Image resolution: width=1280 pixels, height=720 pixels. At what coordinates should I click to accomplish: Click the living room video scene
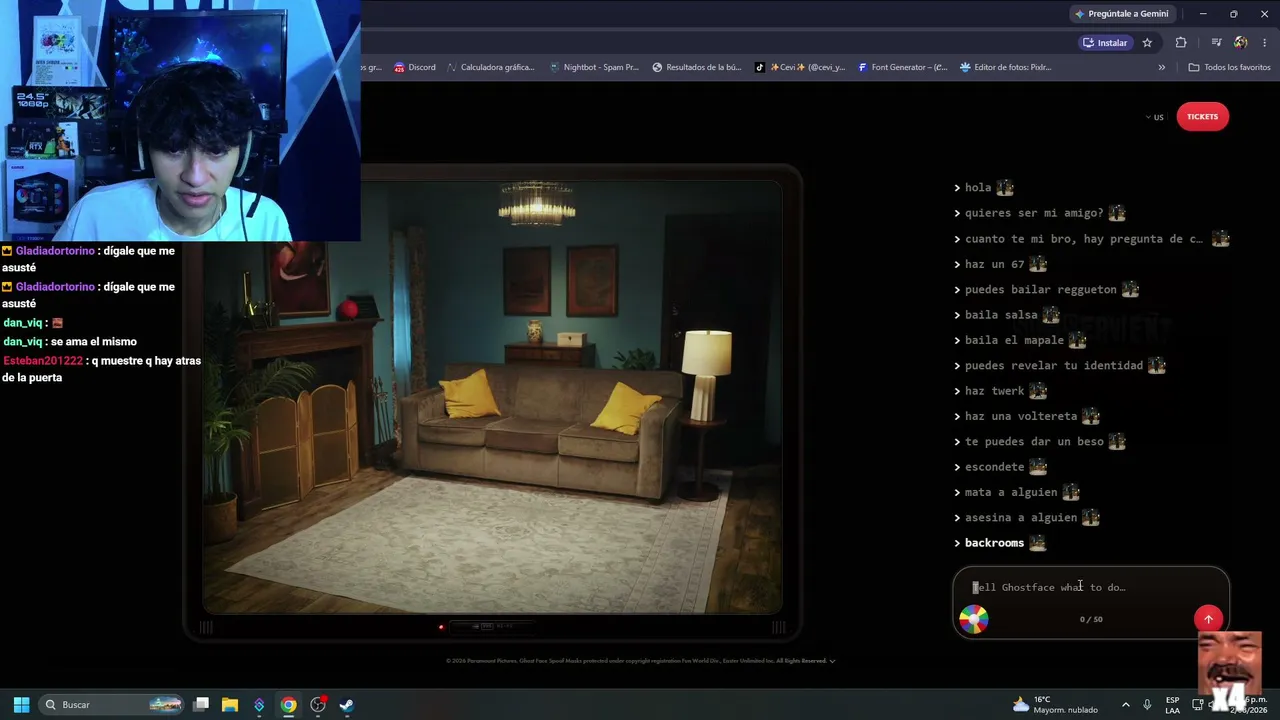[x=492, y=397]
